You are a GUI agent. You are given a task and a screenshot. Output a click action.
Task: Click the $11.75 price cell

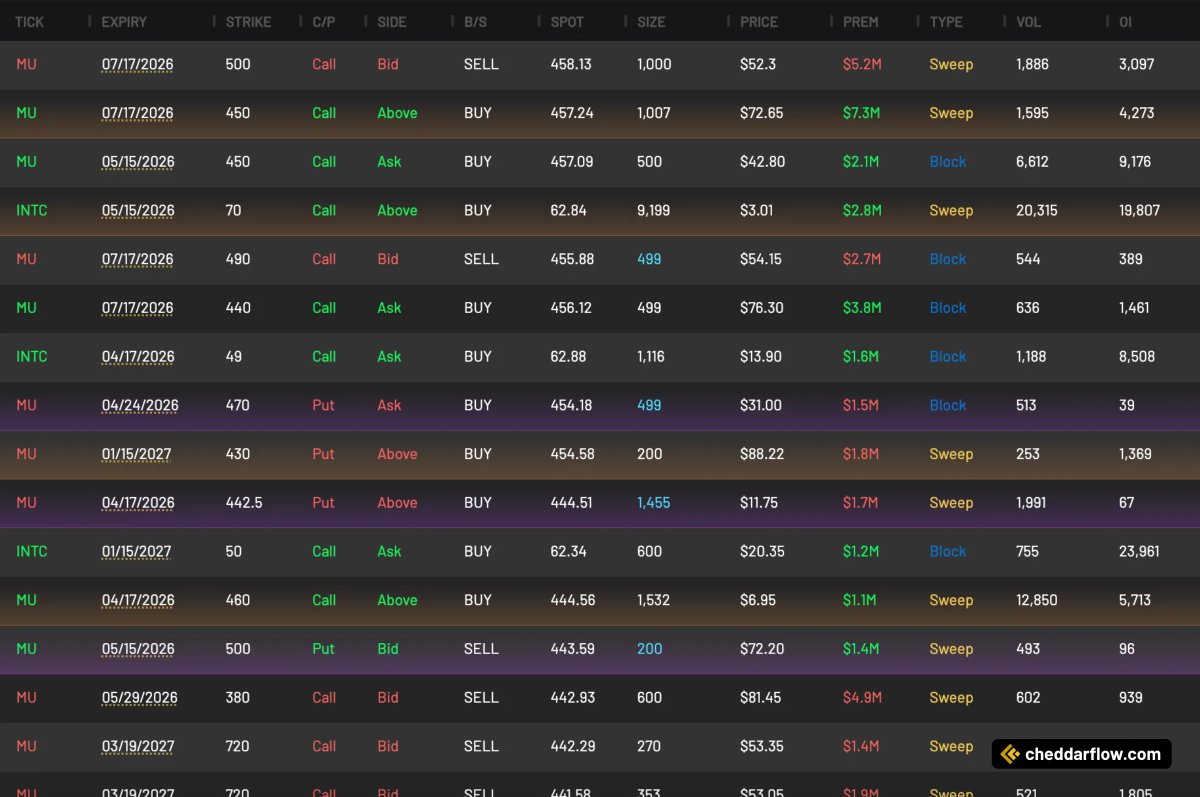tap(759, 503)
